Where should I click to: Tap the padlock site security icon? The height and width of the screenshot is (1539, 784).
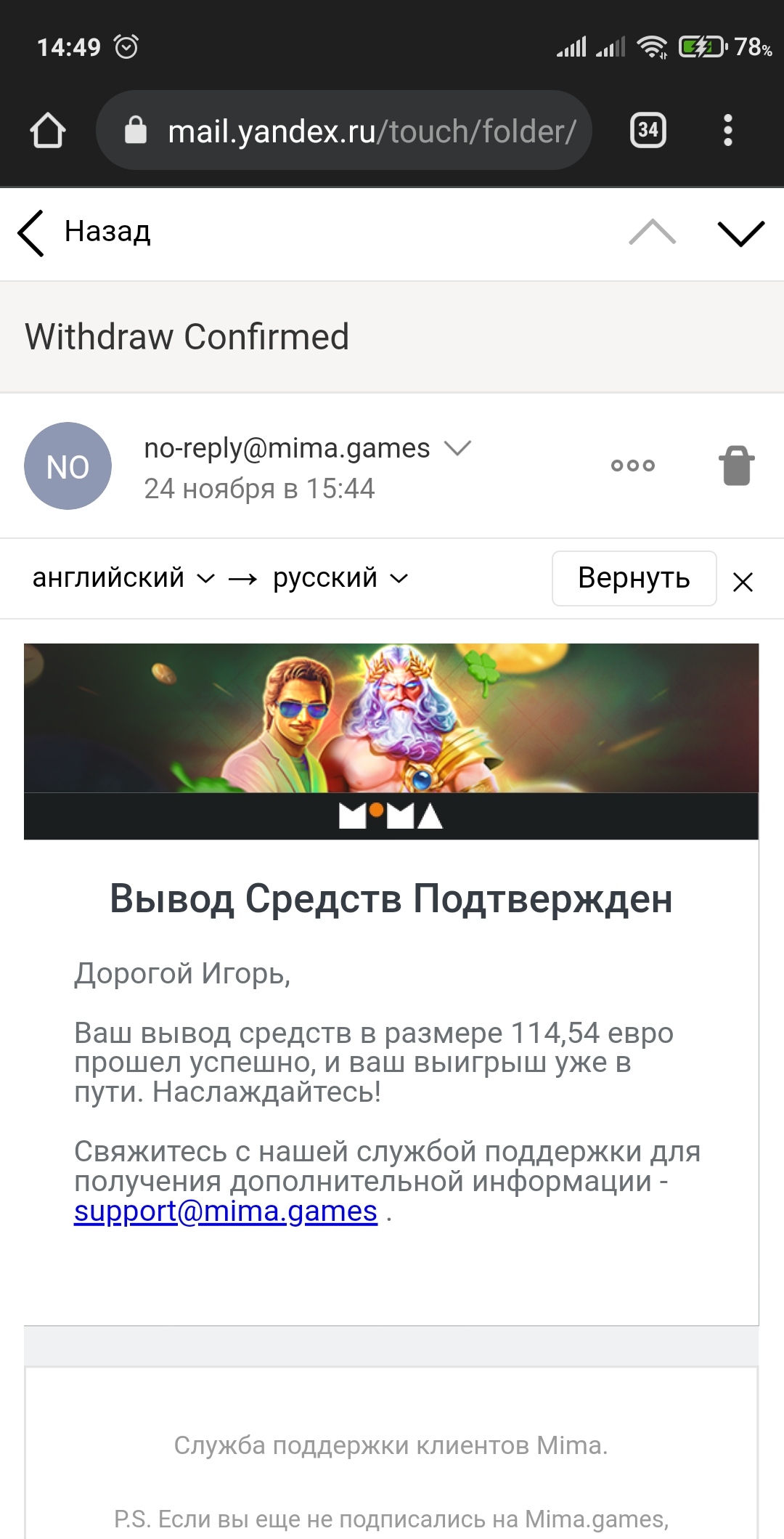[x=136, y=131]
